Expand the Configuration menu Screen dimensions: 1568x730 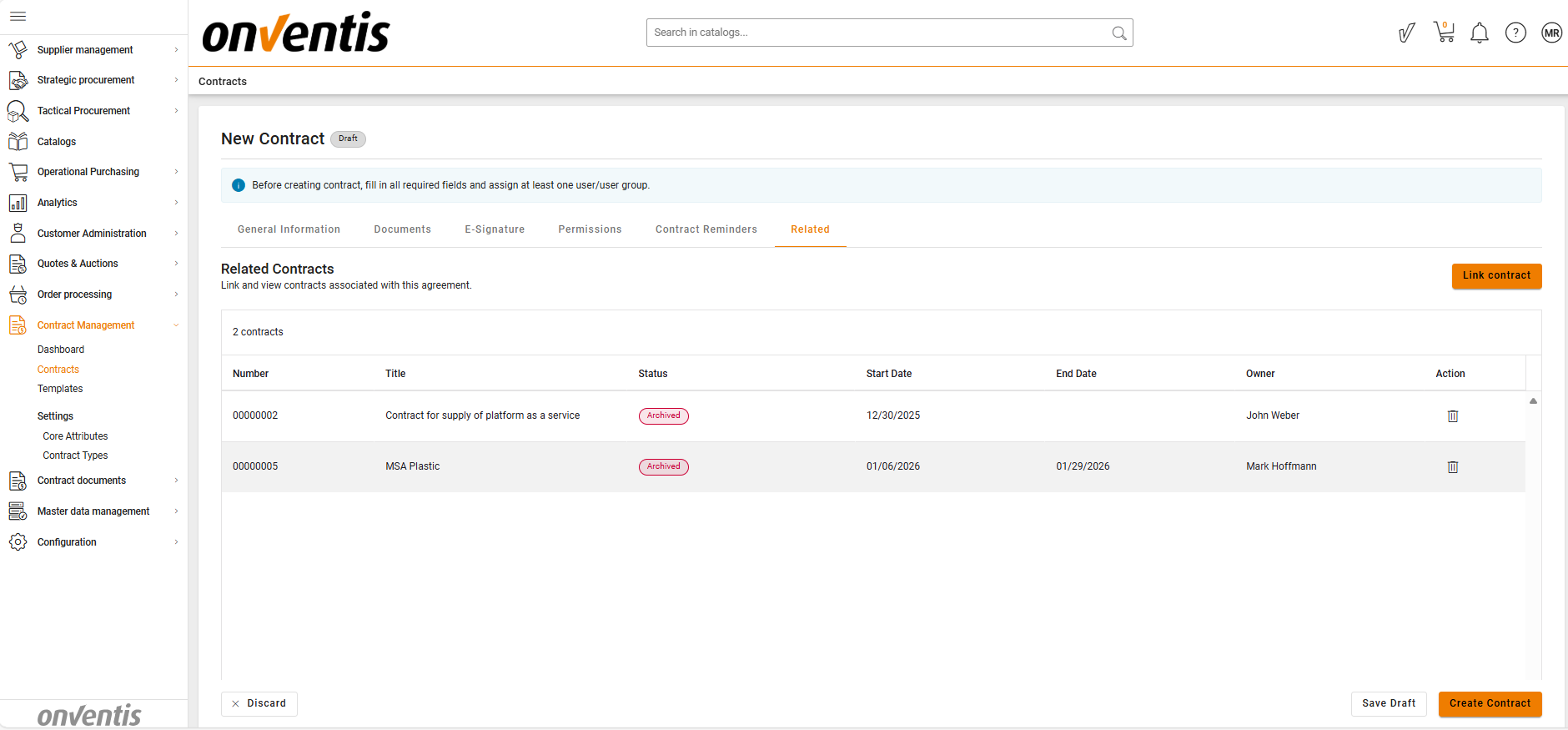pyautogui.click(x=67, y=542)
